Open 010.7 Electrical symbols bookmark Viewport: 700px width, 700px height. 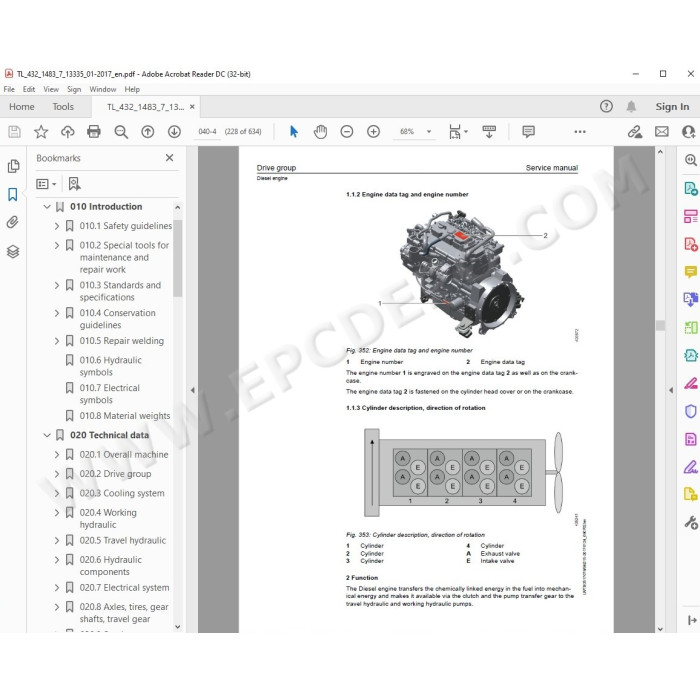(x=110, y=394)
